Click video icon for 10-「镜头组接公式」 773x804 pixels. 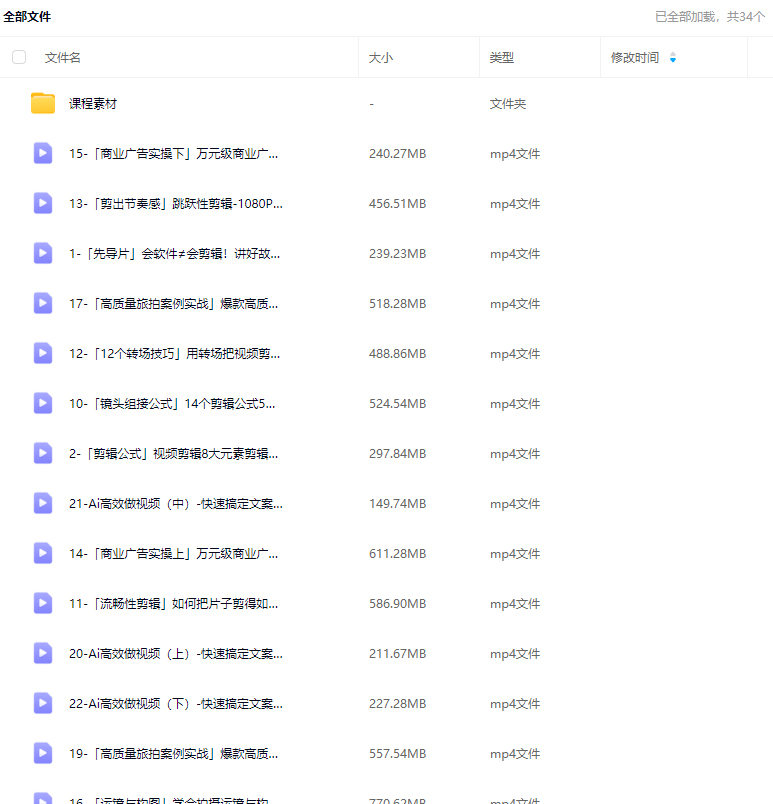[x=43, y=403]
